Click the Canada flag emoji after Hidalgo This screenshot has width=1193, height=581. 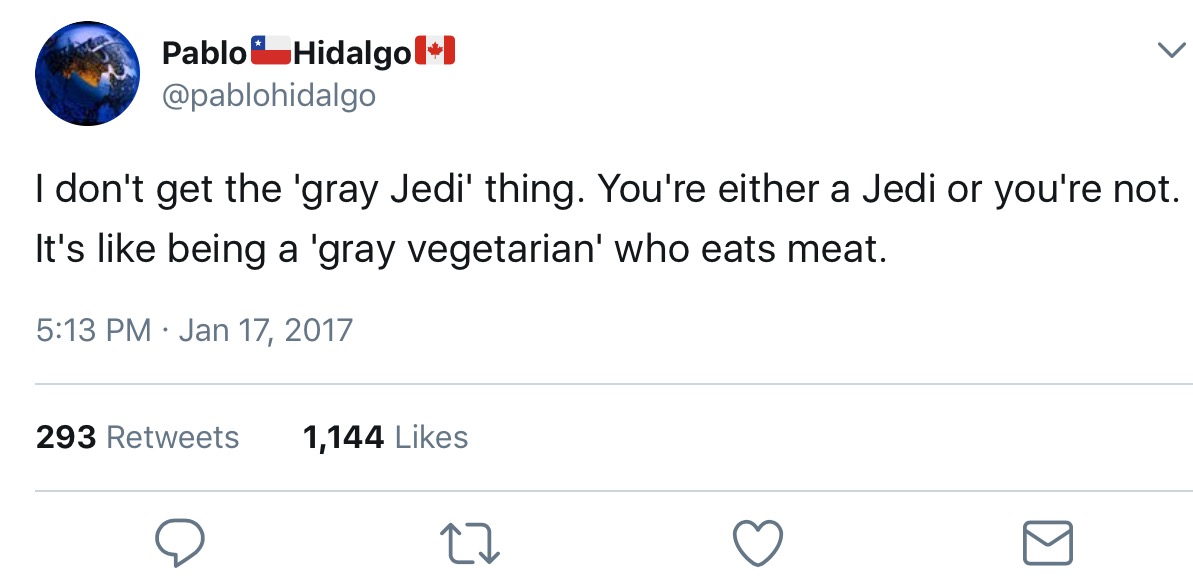click(x=434, y=50)
